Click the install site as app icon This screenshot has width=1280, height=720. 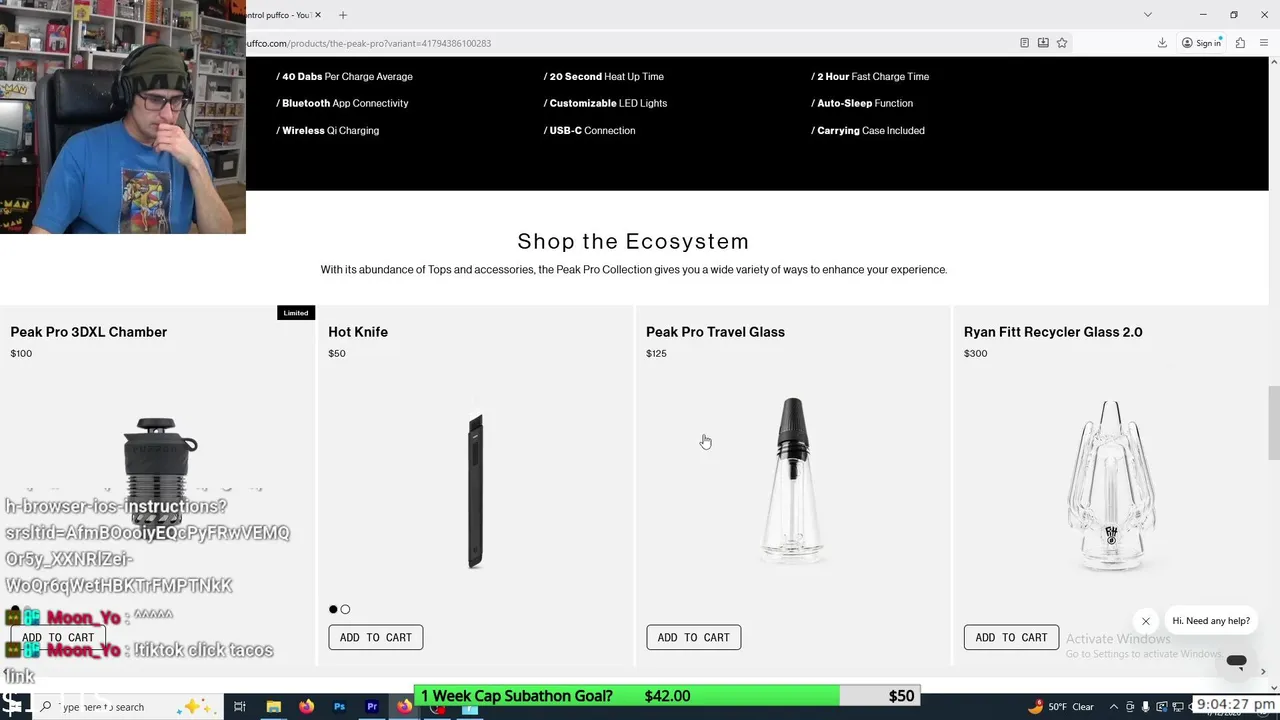coord(1043,43)
